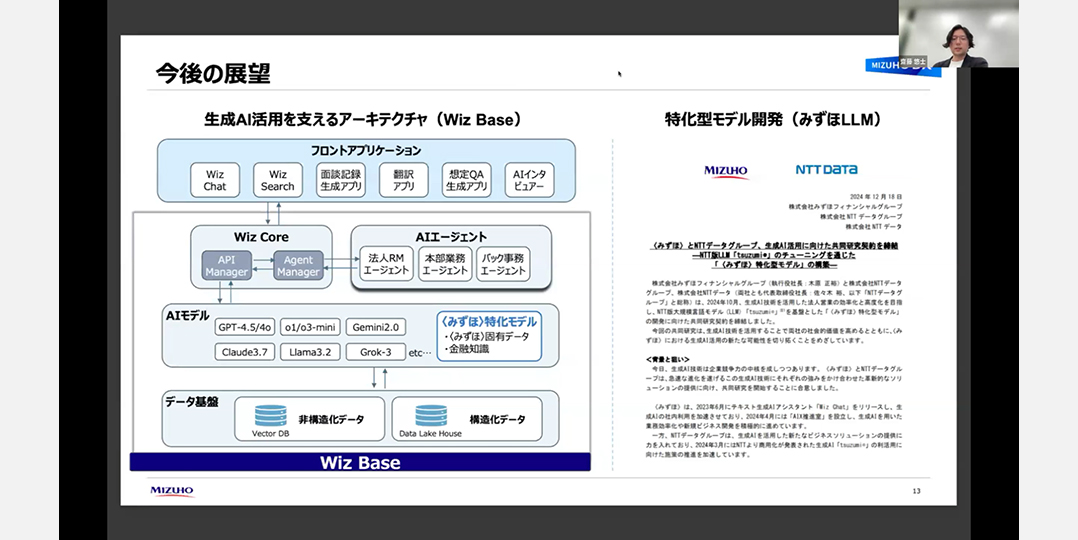Select the 翻訳アプリ box
The width and height of the screenshot is (1078, 540).
[404, 180]
